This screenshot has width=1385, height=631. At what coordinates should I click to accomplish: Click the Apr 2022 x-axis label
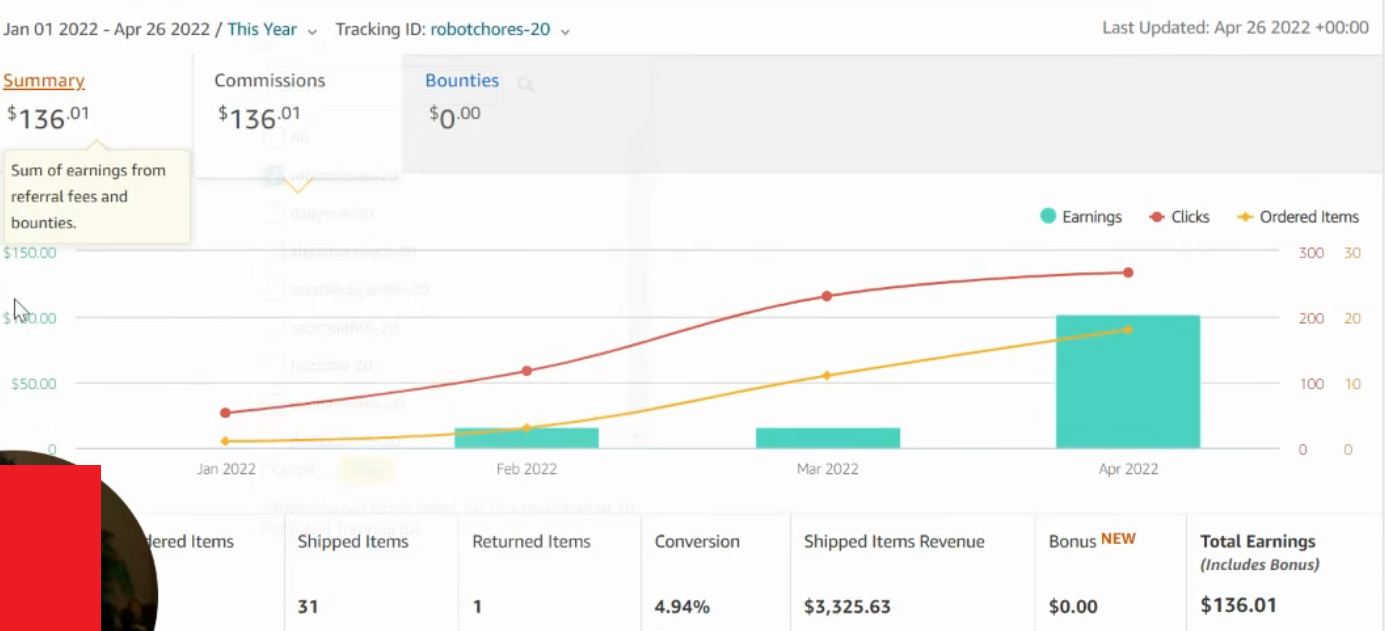(x=1128, y=468)
